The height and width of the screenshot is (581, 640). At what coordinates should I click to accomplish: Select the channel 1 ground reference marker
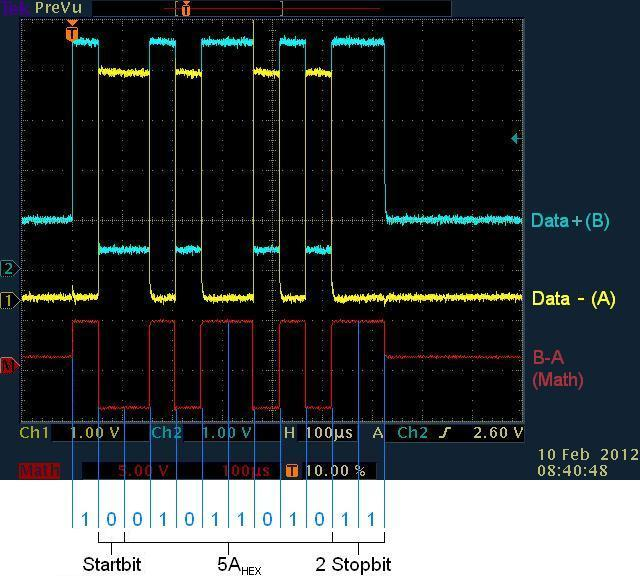click(9, 300)
